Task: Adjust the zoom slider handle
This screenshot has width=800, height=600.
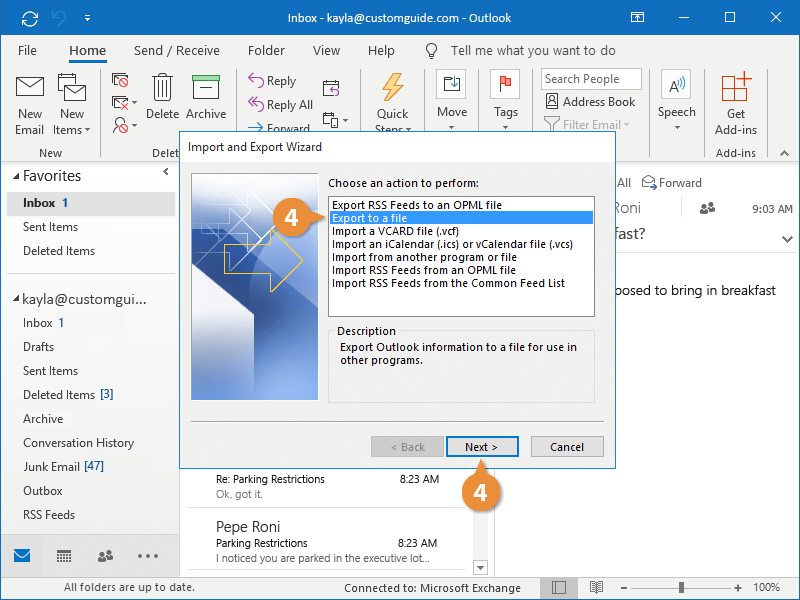Action: (x=681, y=588)
